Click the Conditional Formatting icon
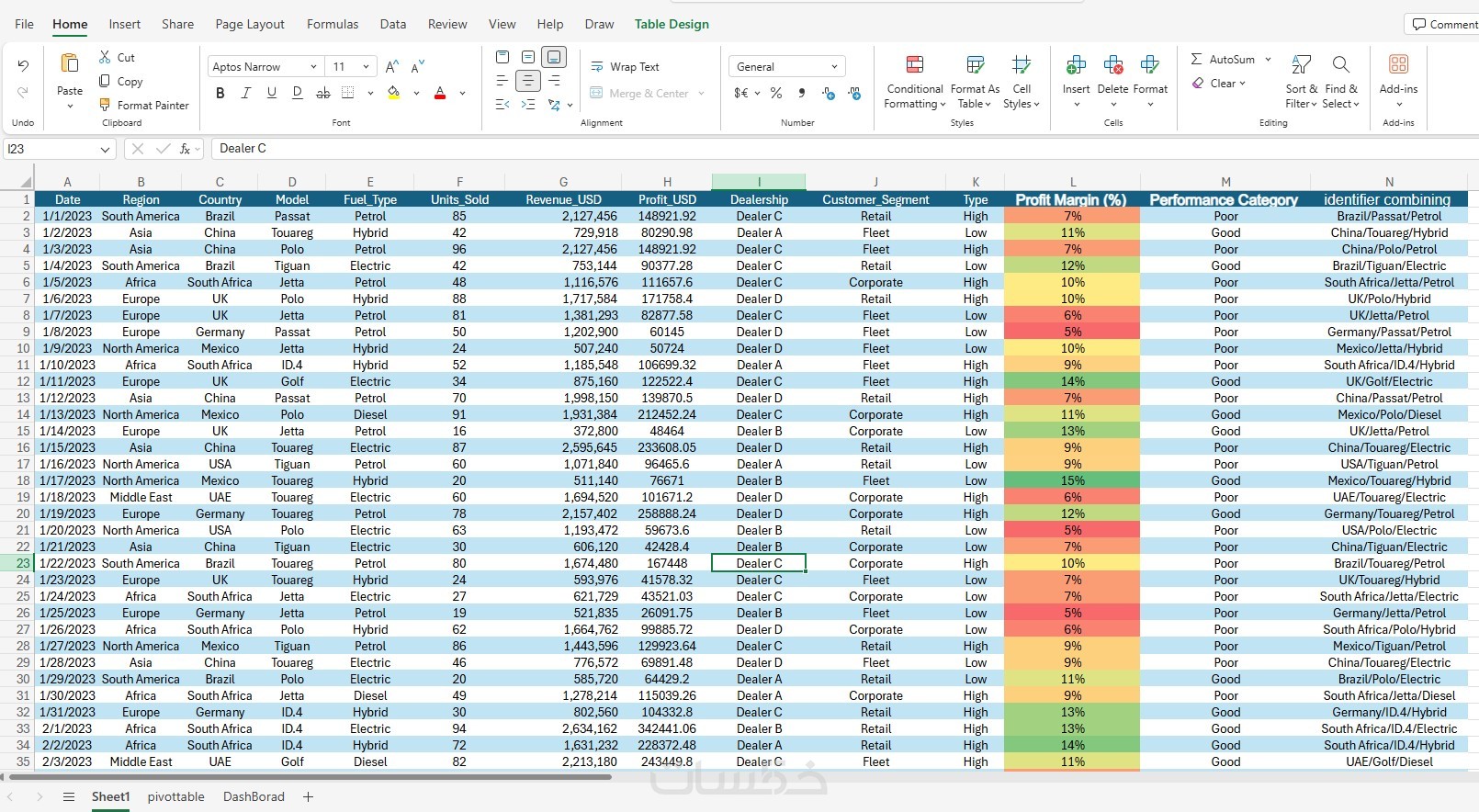The image size is (1479, 812). (x=914, y=65)
